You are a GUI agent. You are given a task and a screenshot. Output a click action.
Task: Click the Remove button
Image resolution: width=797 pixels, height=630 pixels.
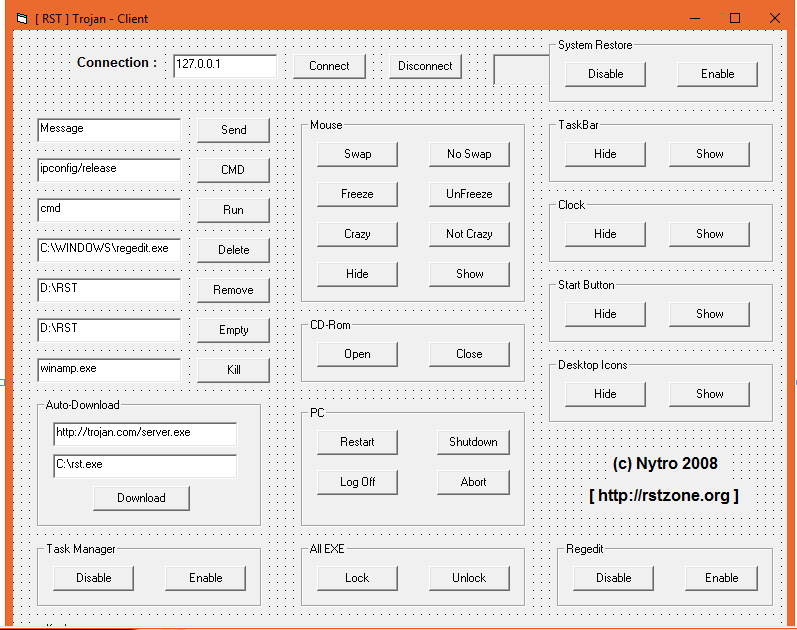pos(233,290)
